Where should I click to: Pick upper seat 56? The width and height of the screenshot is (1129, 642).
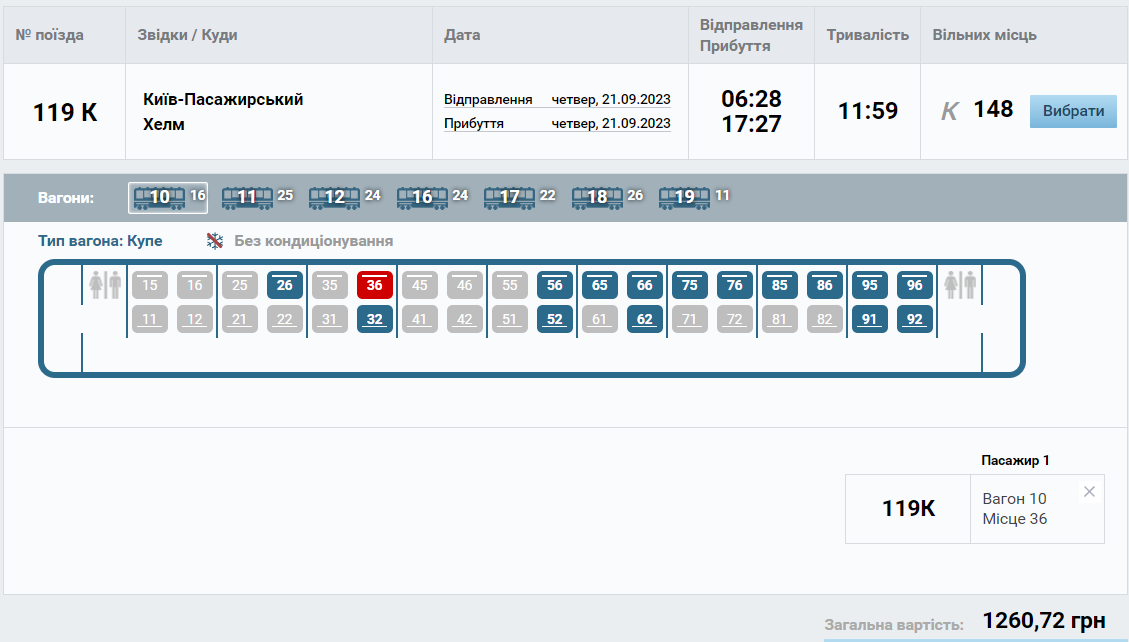555,285
